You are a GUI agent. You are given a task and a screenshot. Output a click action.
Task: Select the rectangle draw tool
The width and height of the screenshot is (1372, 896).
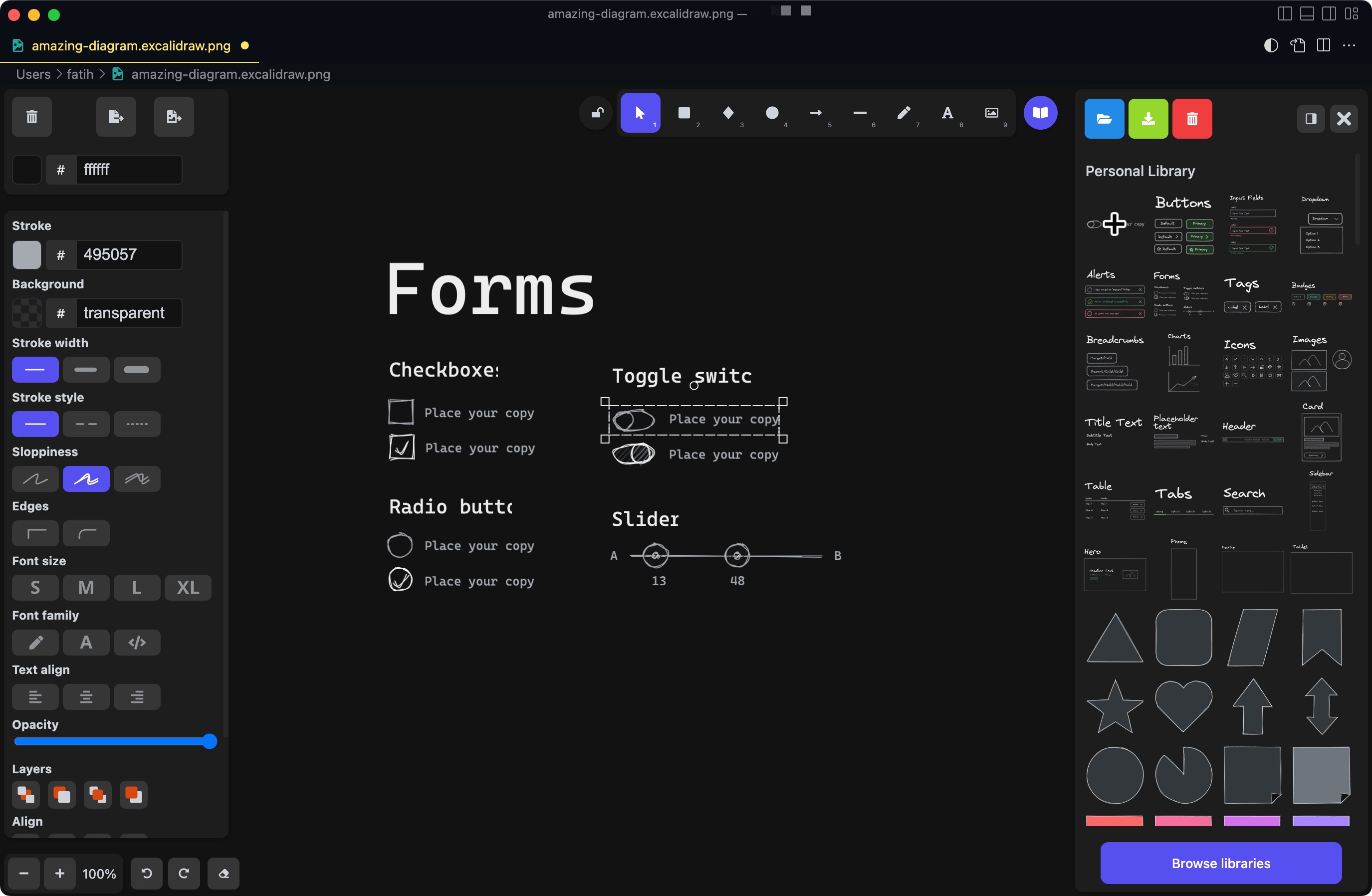pos(684,112)
